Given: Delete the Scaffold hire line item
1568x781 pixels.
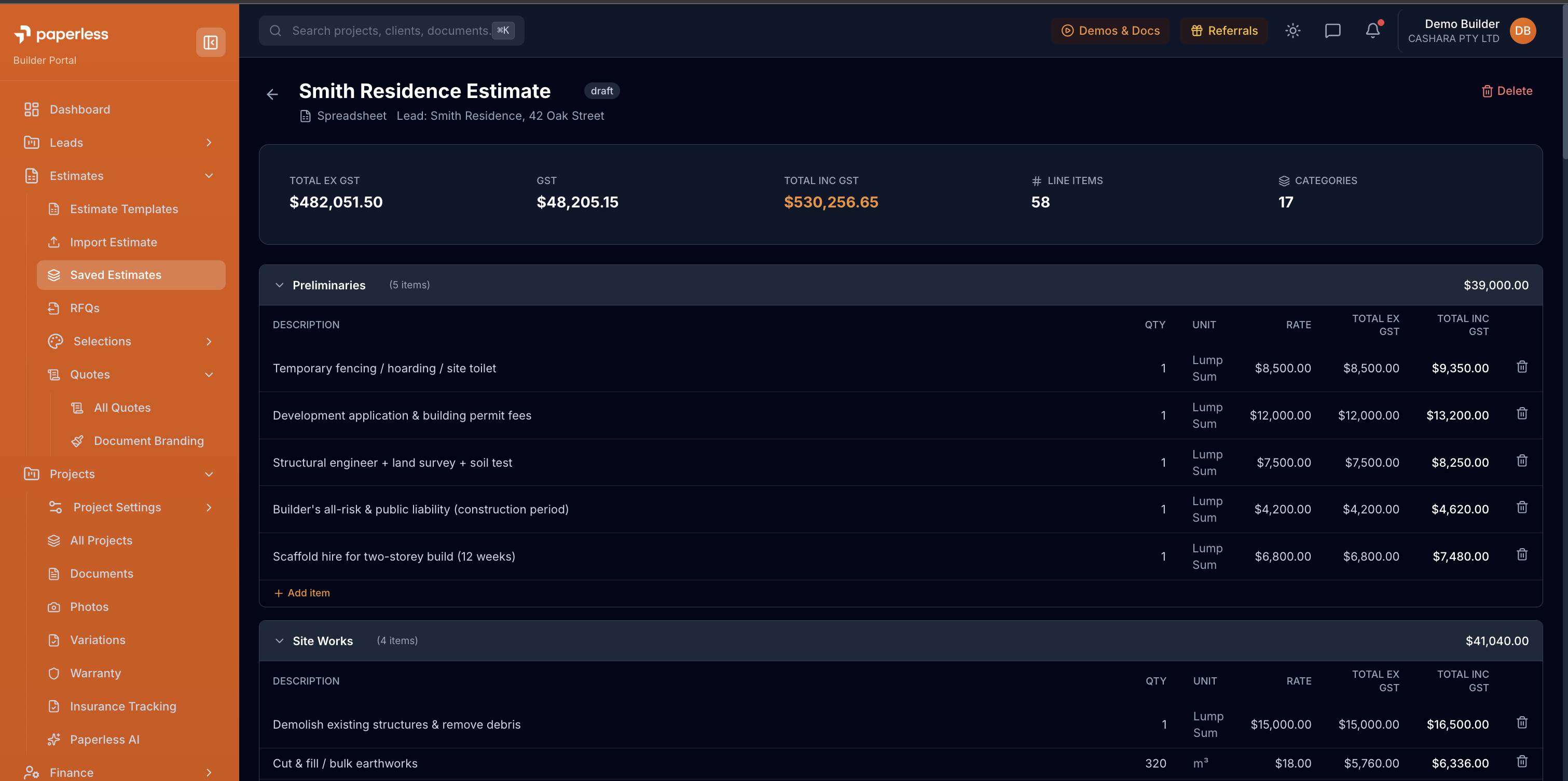Looking at the screenshot, I should [x=1522, y=555].
